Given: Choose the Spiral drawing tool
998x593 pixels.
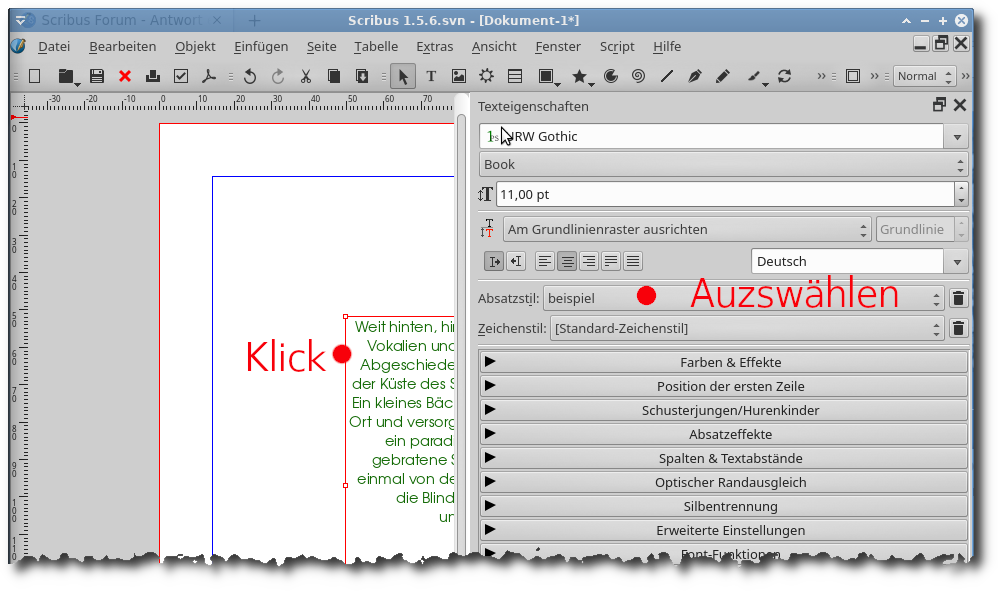Looking at the screenshot, I should coord(638,76).
